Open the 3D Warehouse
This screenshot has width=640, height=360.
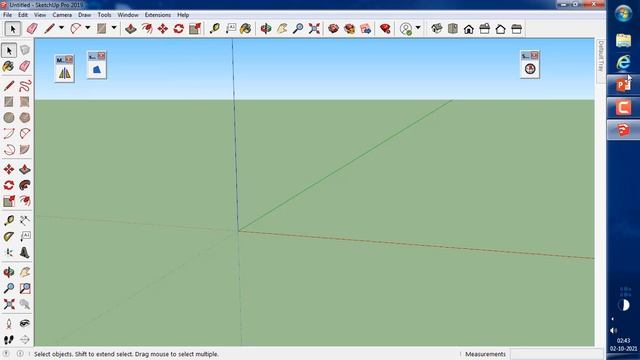pos(333,29)
